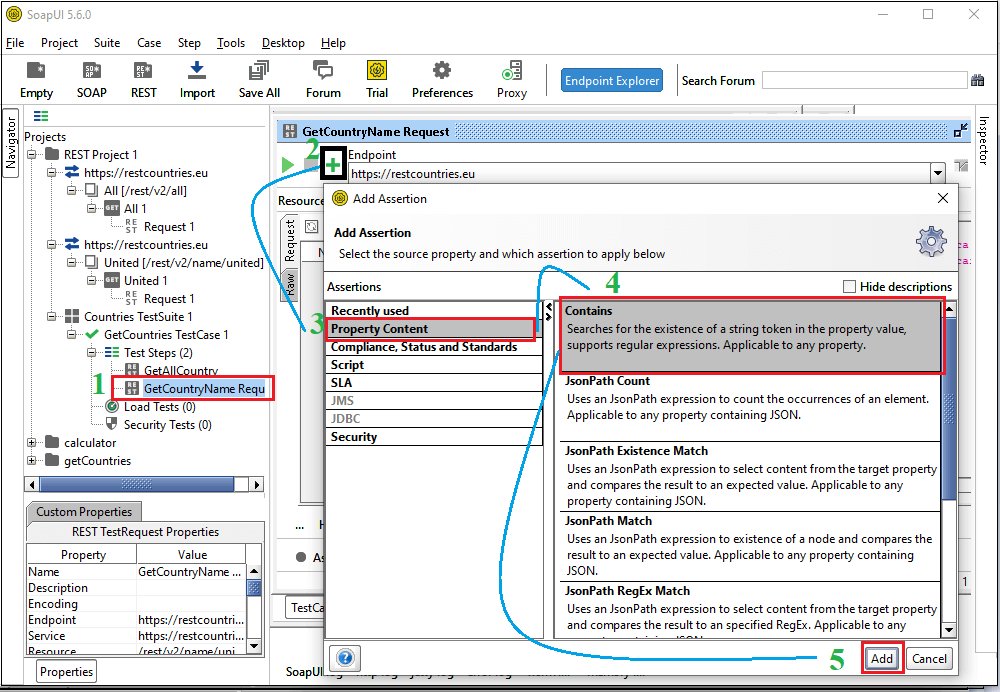Click the green plus add assertion icon

(x=333, y=165)
